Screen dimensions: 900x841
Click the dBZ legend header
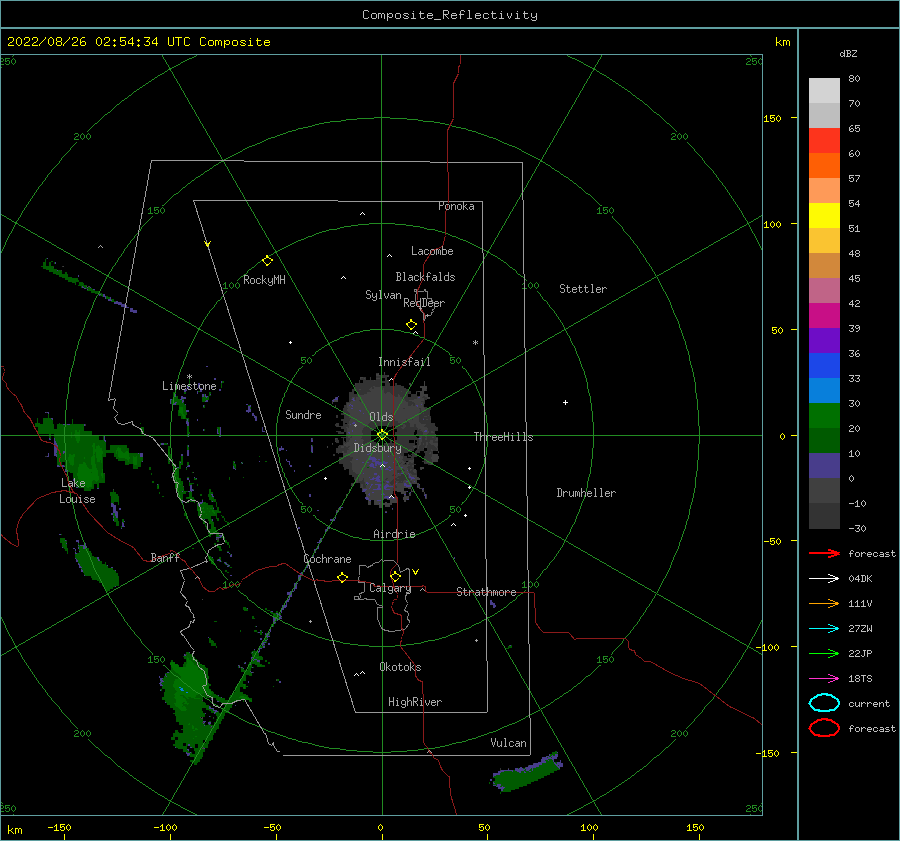pos(848,53)
